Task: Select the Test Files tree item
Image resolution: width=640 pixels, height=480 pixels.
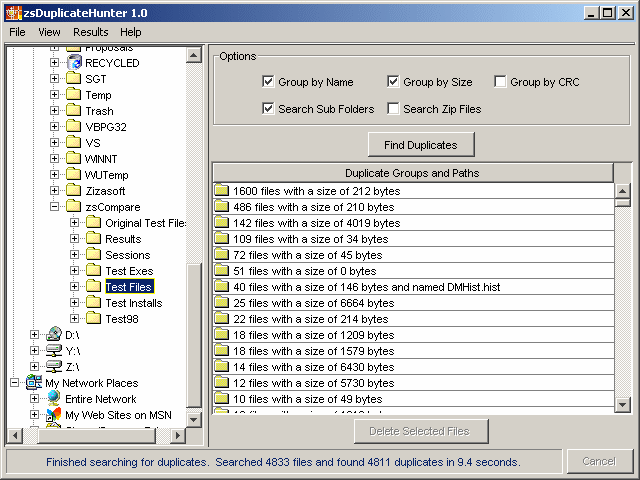Action: point(129,287)
